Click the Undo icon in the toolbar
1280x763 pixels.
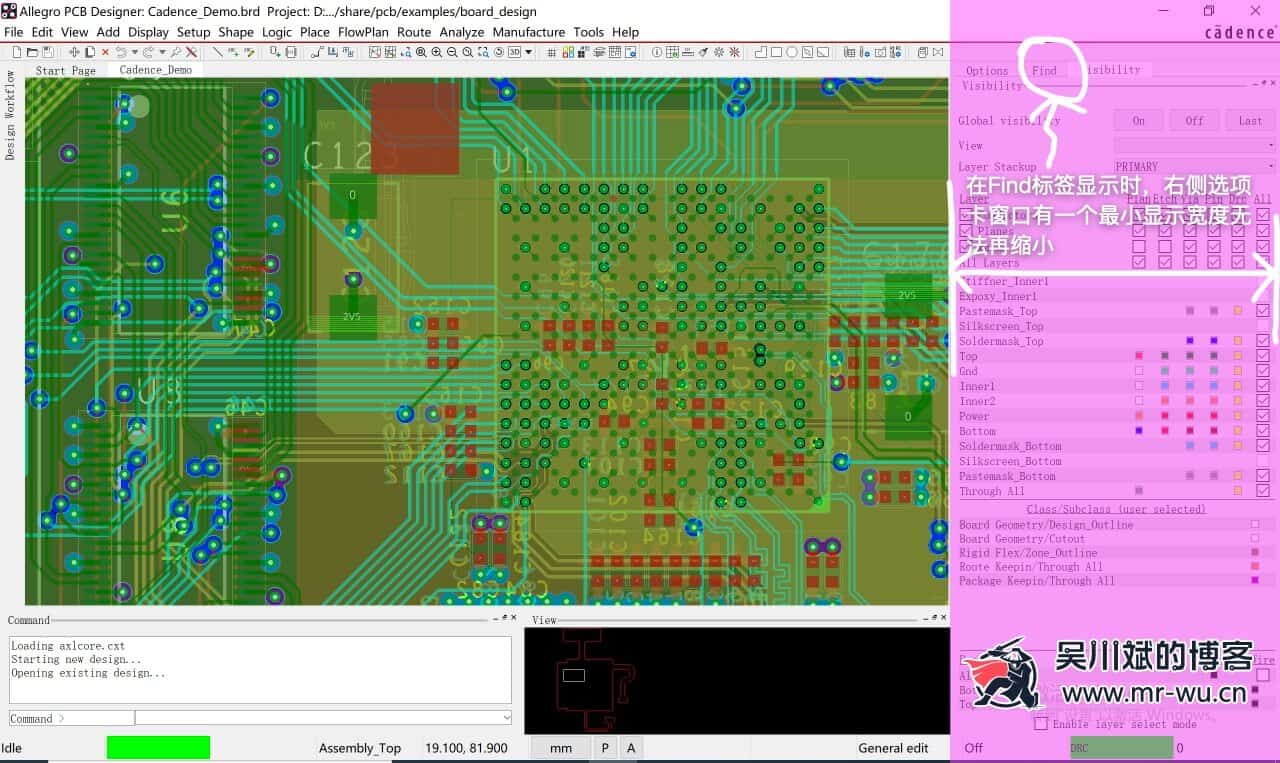pos(122,52)
